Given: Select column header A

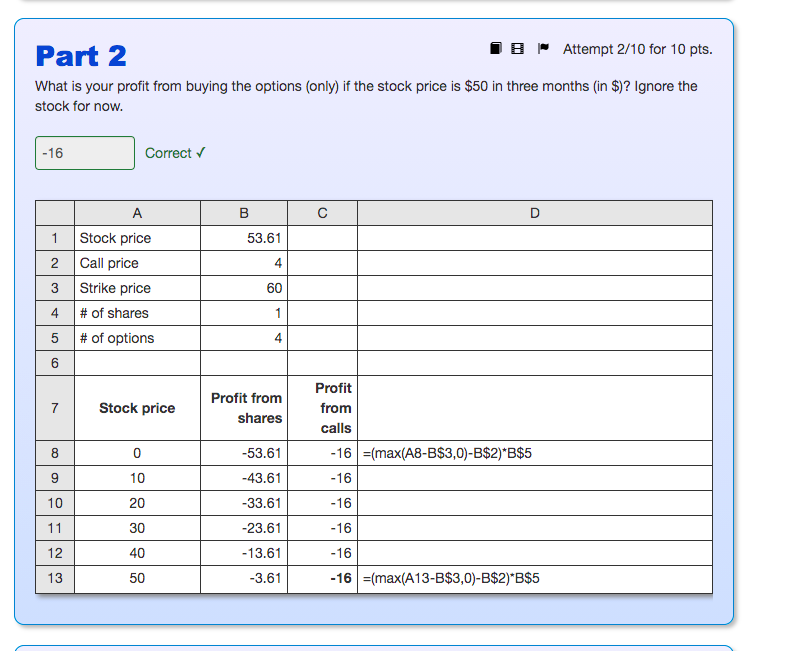Looking at the screenshot, I should coord(137,213).
